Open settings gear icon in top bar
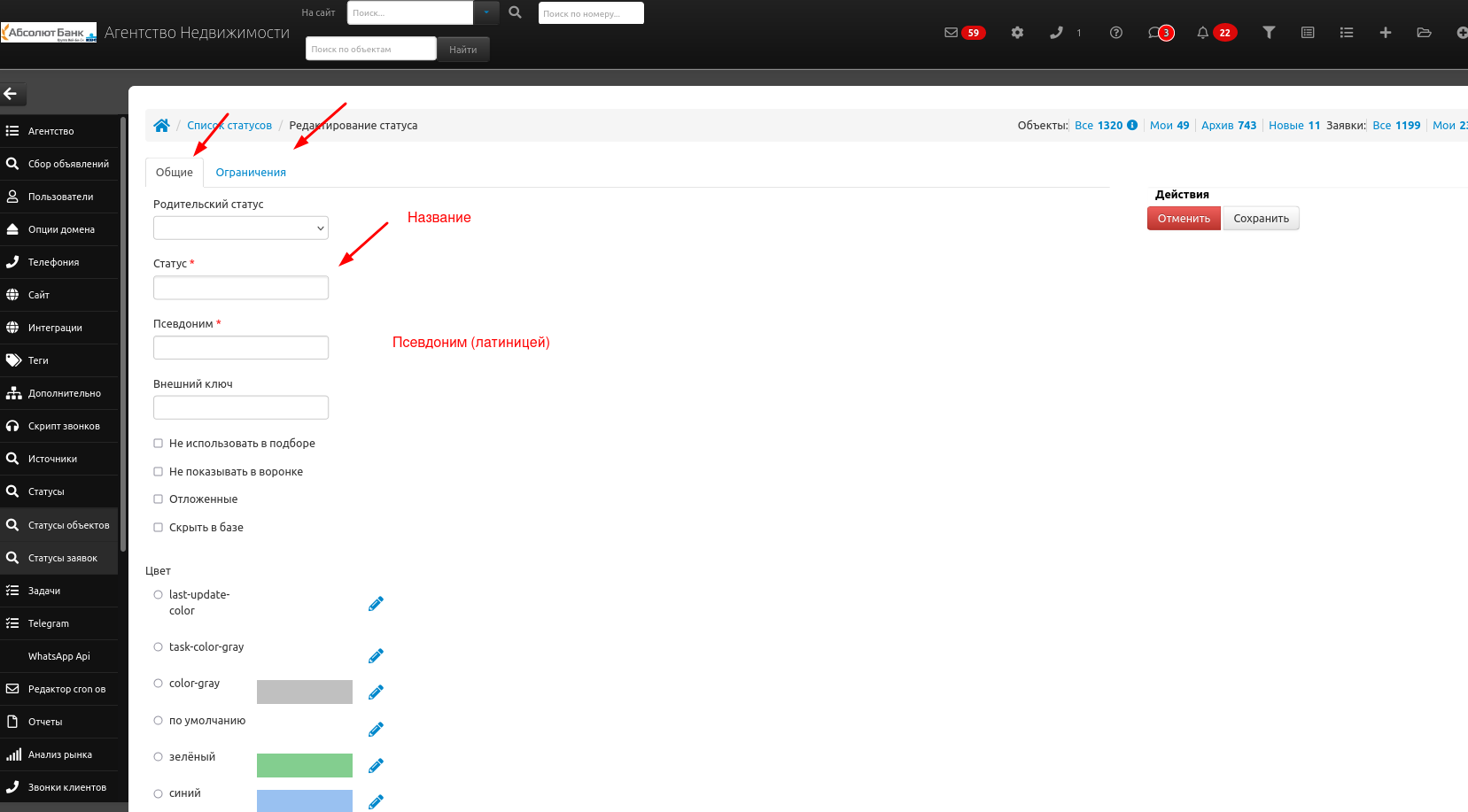 coord(1017,33)
